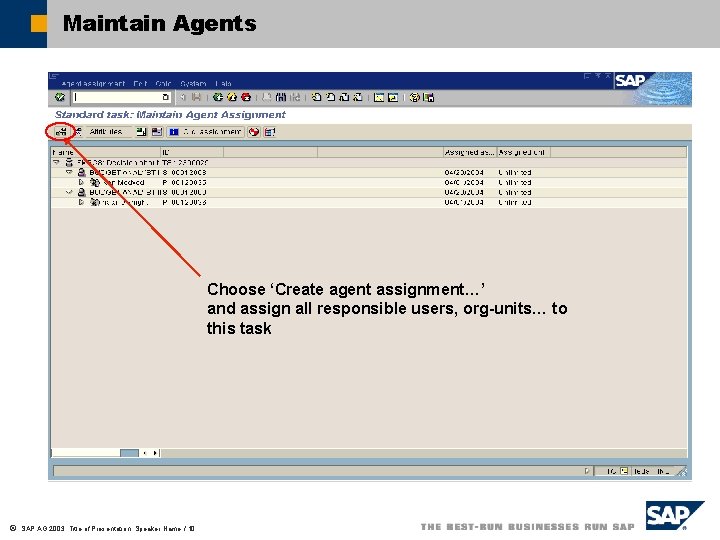This screenshot has height=540, width=720.
Task: Click the Next page icon
Action: [344, 97]
